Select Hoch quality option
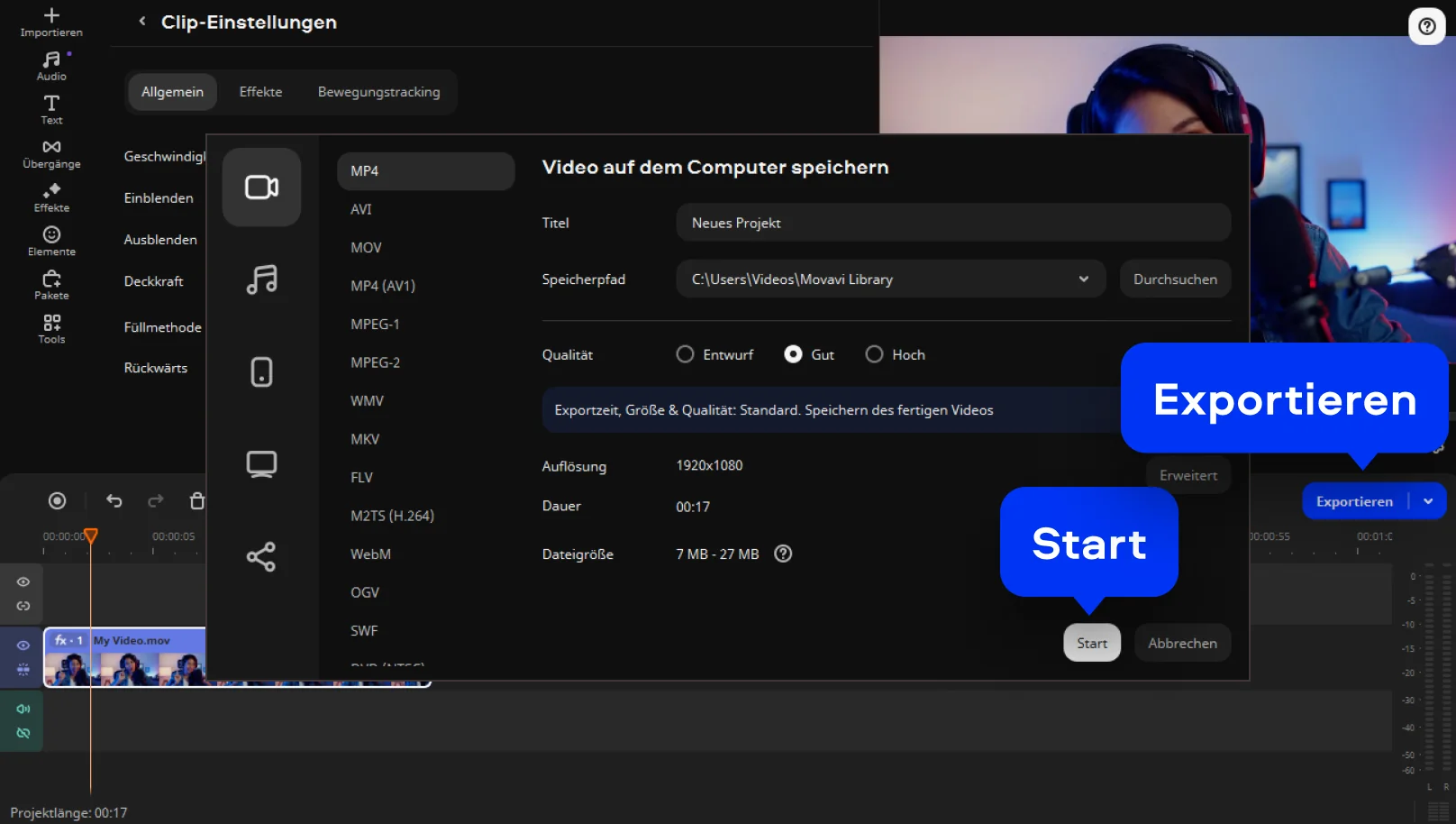 click(874, 354)
